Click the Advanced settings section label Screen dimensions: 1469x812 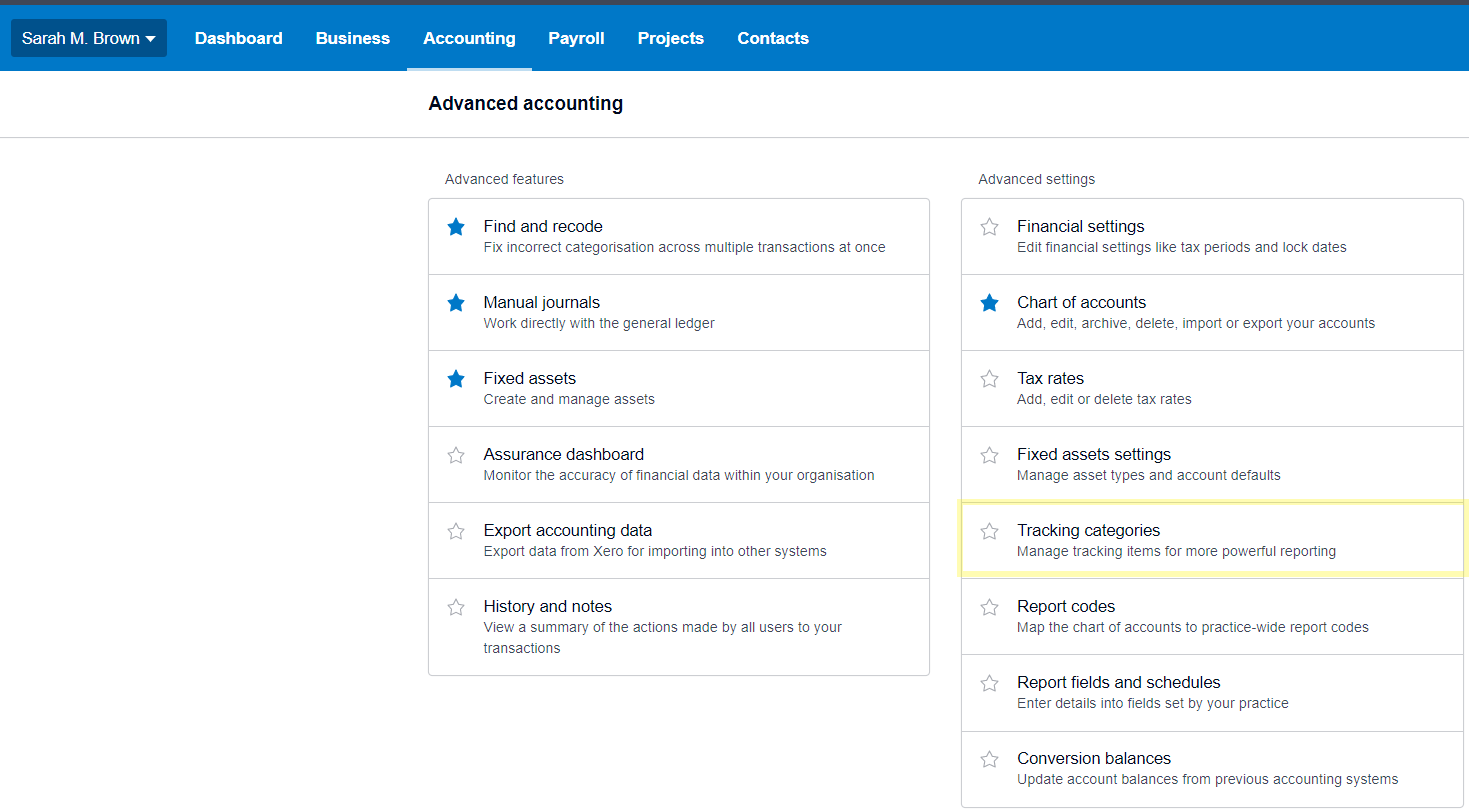point(1036,179)
